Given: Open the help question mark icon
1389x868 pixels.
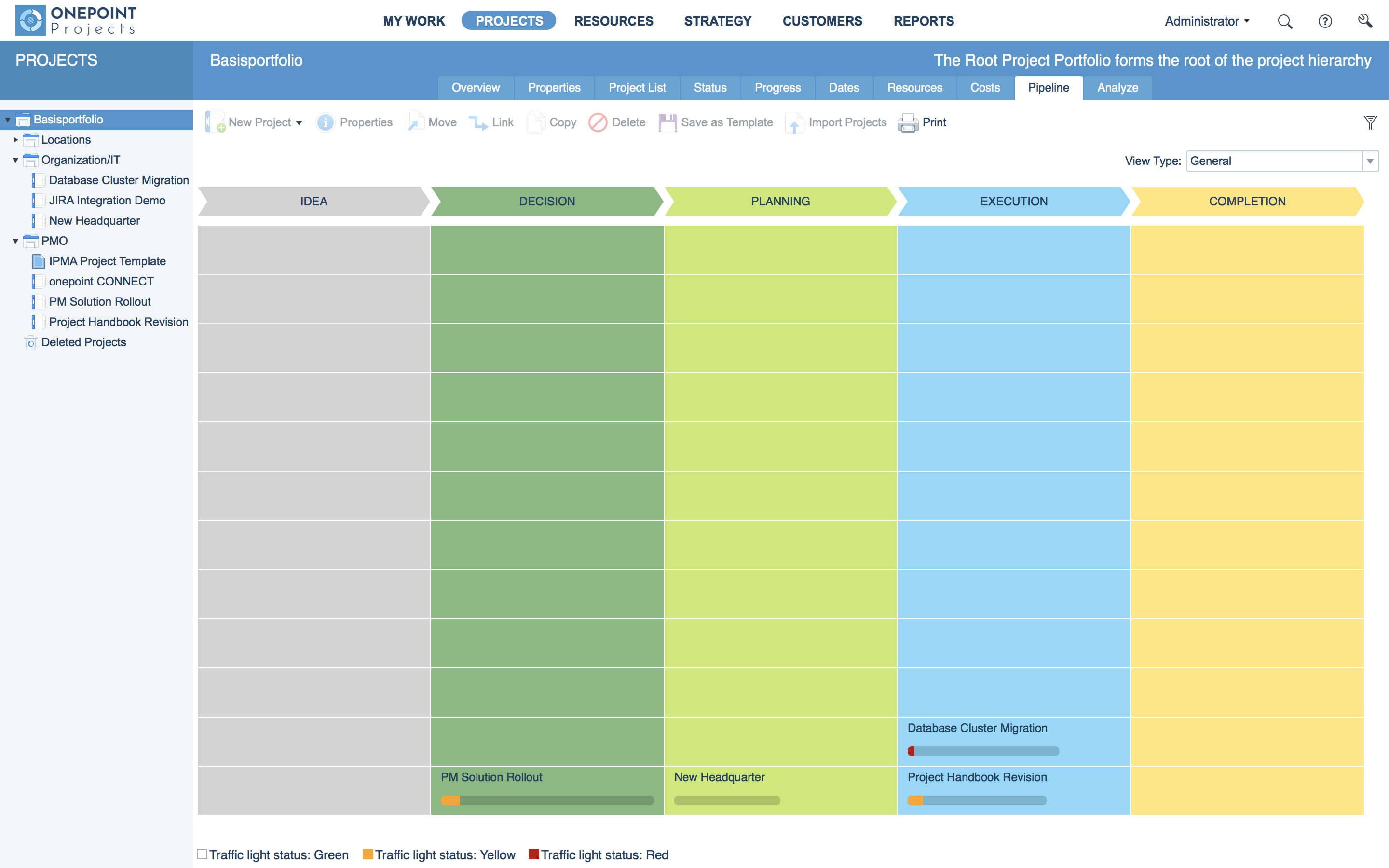Looking at the screenshot, I should (1325, 22).
